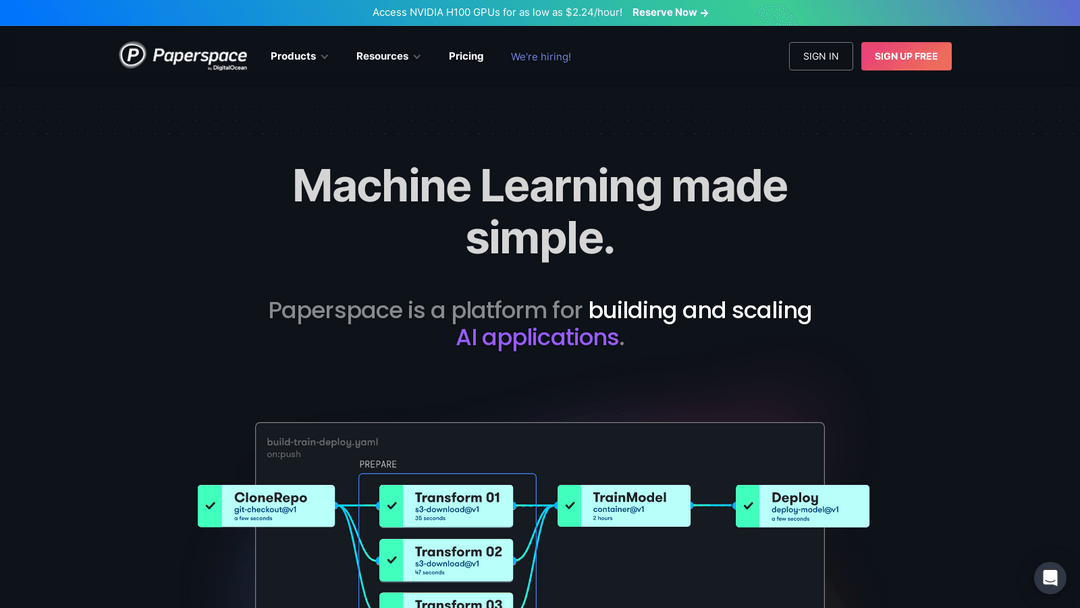Click the CloneRepo checkmark icon
Viewport: 1080px width, 608px height.
(x=210, y=506)
